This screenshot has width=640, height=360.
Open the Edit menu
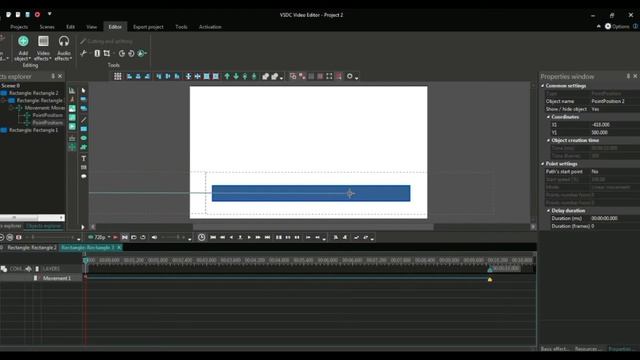coord(70,27)
